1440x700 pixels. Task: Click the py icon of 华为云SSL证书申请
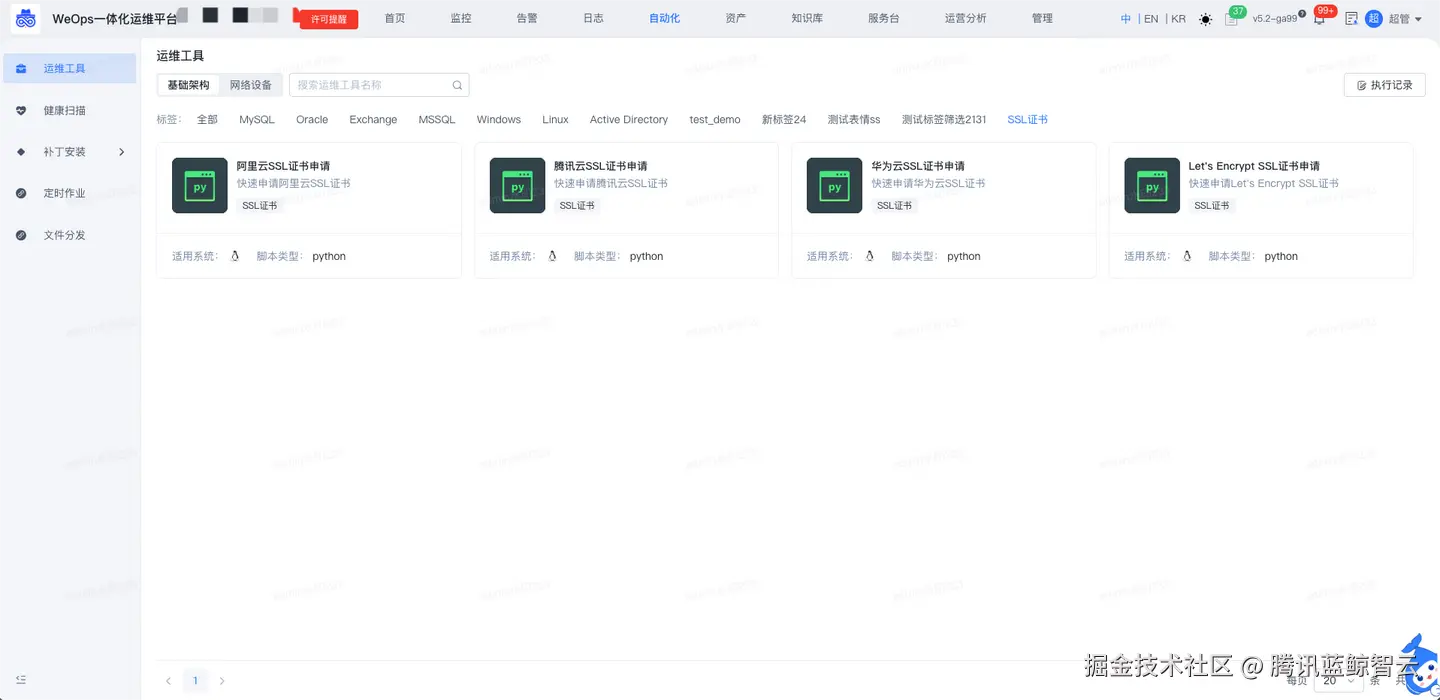point(834,185)
